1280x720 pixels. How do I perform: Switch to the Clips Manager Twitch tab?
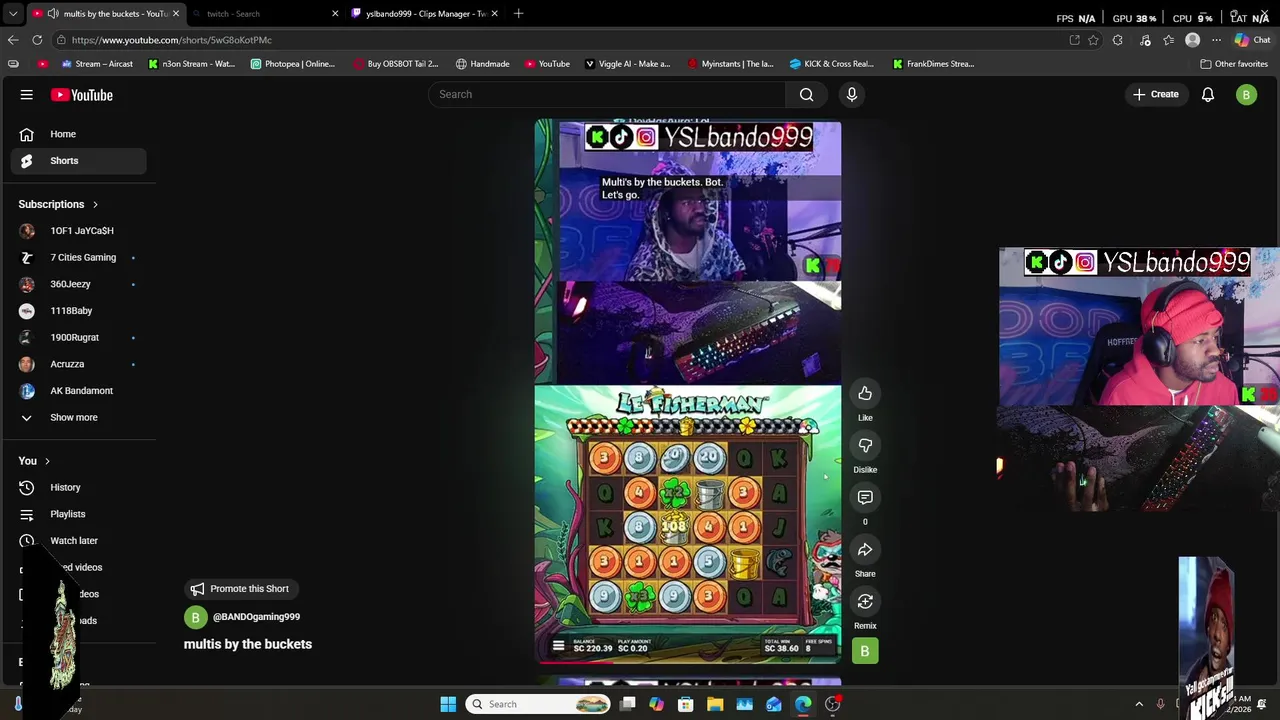coord(426,14)
